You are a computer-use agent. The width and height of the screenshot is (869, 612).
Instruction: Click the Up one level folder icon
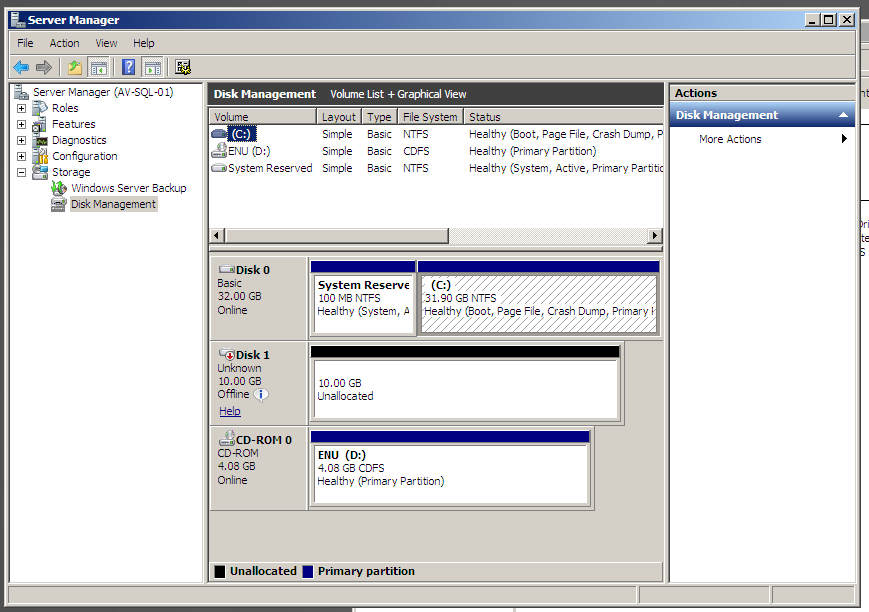[x=75, y=68]
